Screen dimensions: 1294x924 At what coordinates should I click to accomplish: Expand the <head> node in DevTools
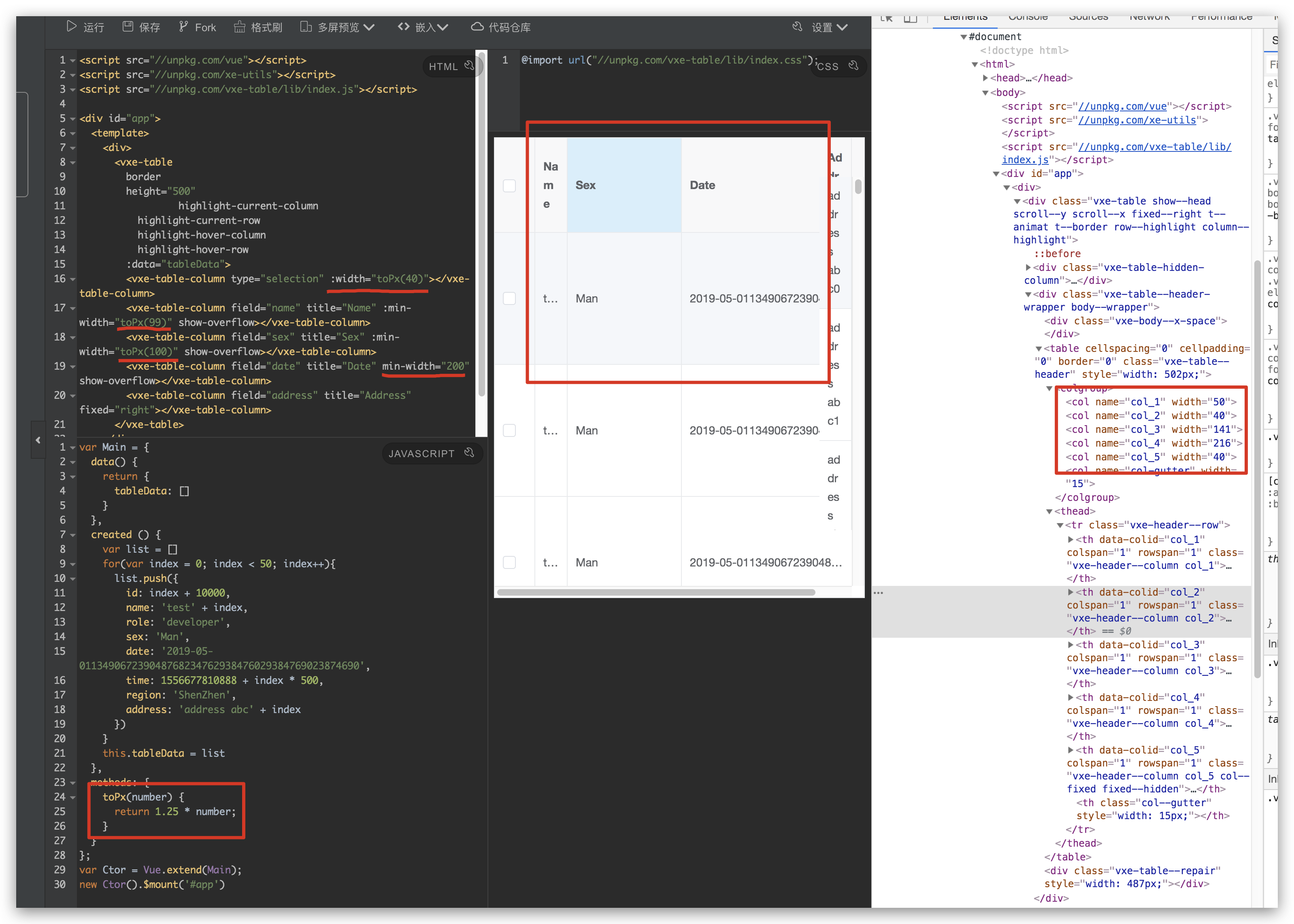pyautogui.click(x=985, y=78)
